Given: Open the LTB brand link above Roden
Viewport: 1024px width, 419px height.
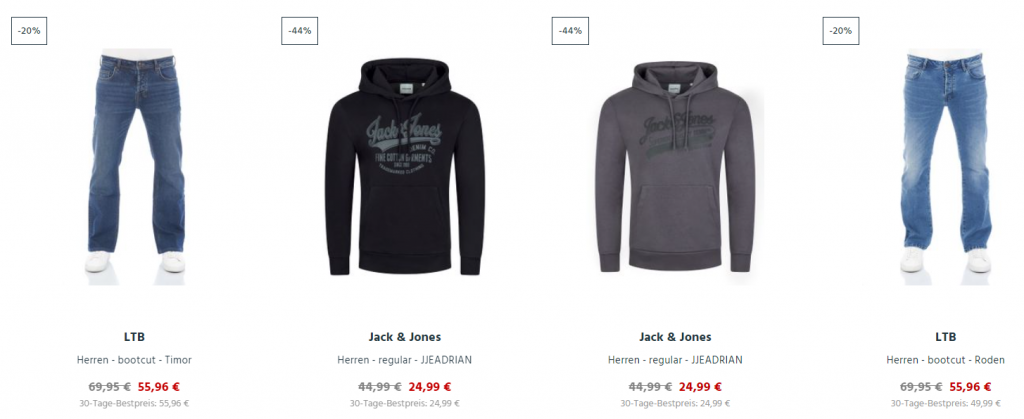Looking at the screenshot, I should pos(945,337).
